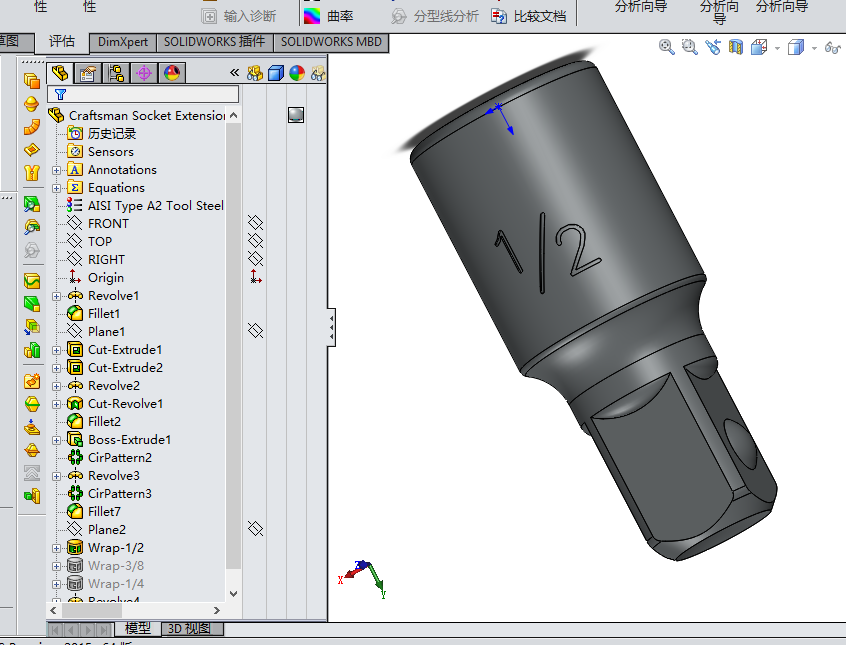Open the DisplayManager color ball tab
The image size is (846, 645).
pyautogui.click(x=172, y=73)
